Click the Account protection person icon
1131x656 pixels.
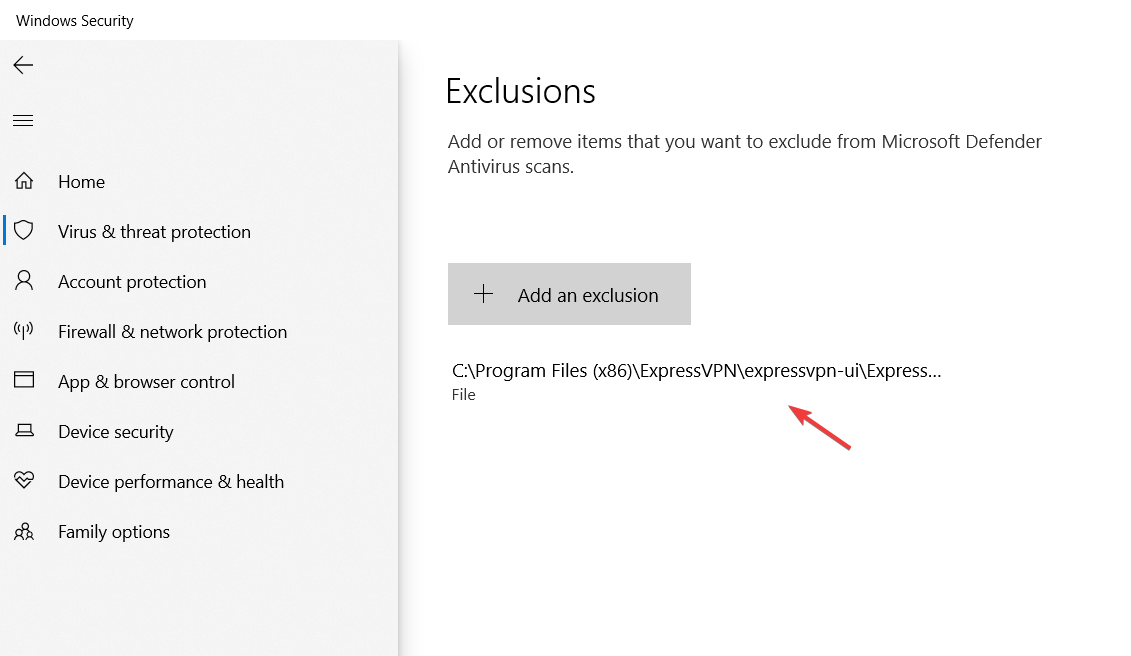[24, 281]
